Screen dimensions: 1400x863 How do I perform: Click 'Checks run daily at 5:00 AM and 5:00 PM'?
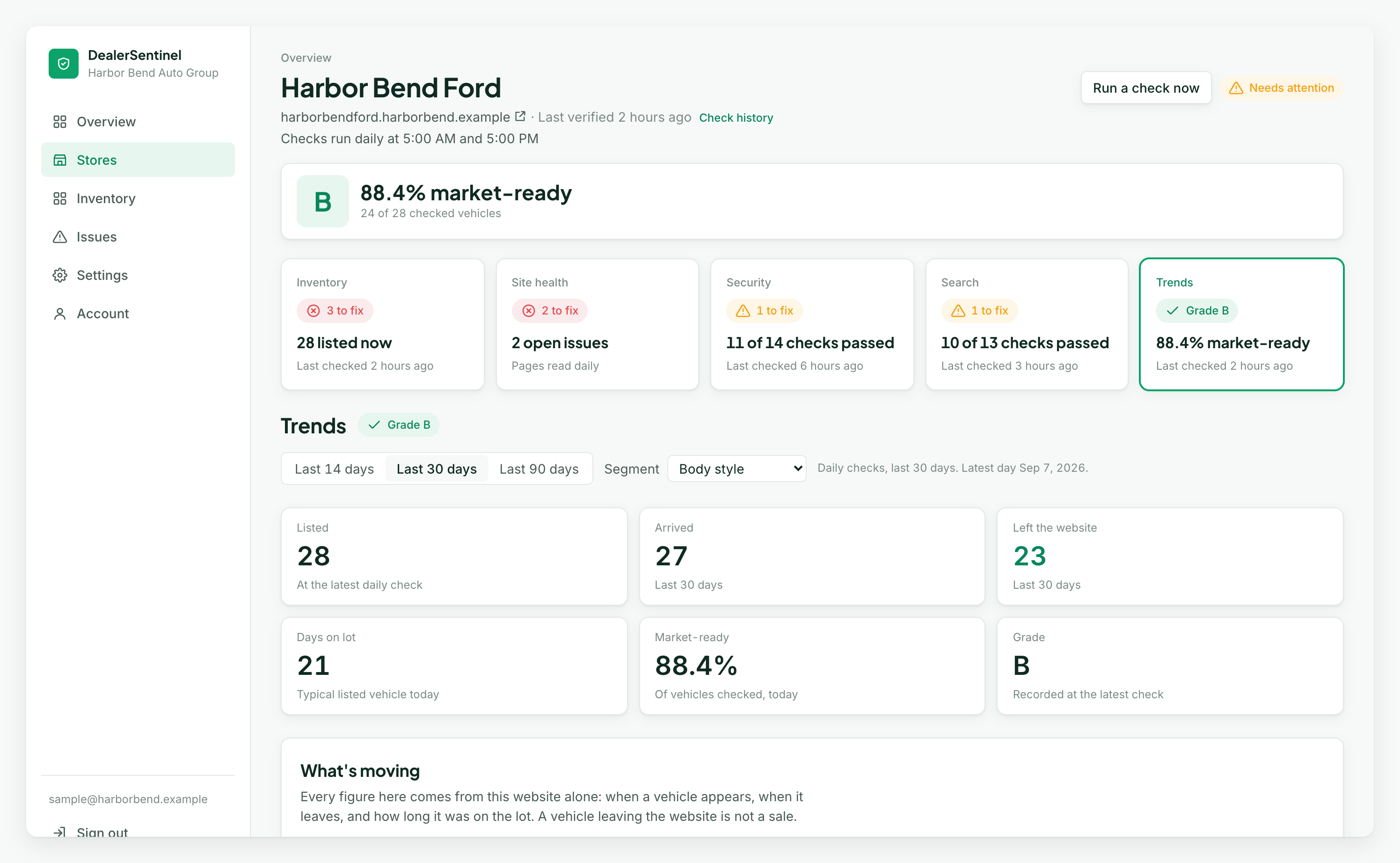pyautogui.click(x=409, y=139)
